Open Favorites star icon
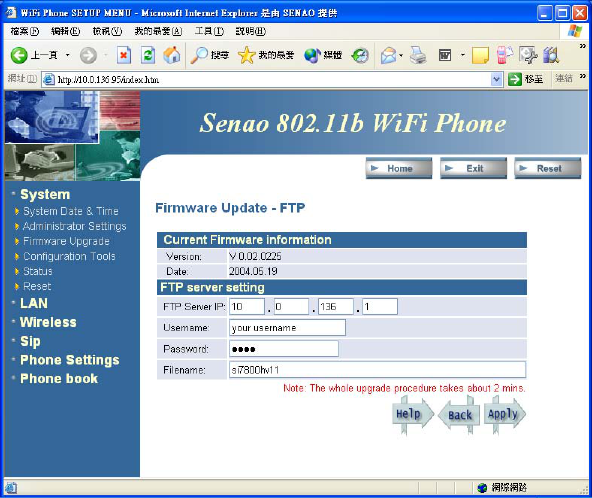592x498 pixels. (x=247, y=56)
